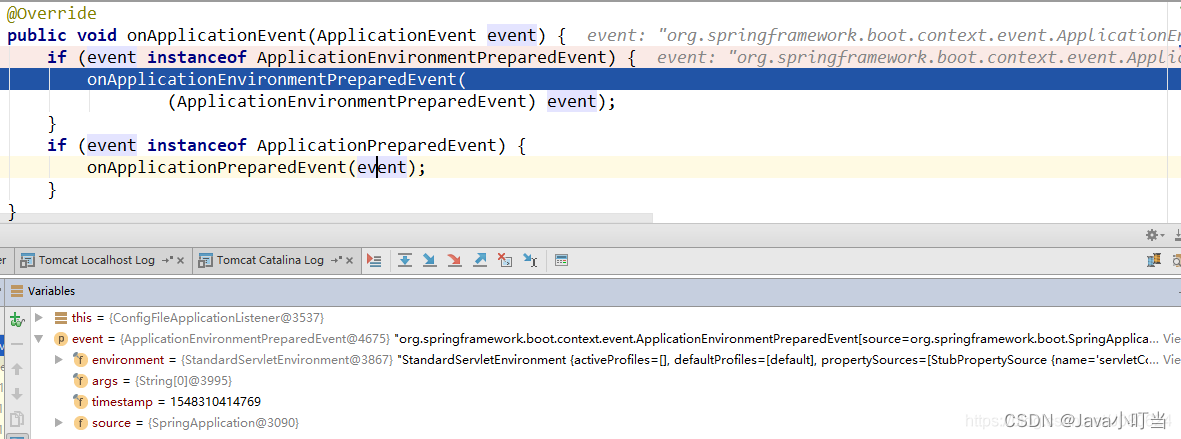1181x439 pixels.
Task: Pin the Tomcat Localhost Log tab
Action: (x=167, y=261)
